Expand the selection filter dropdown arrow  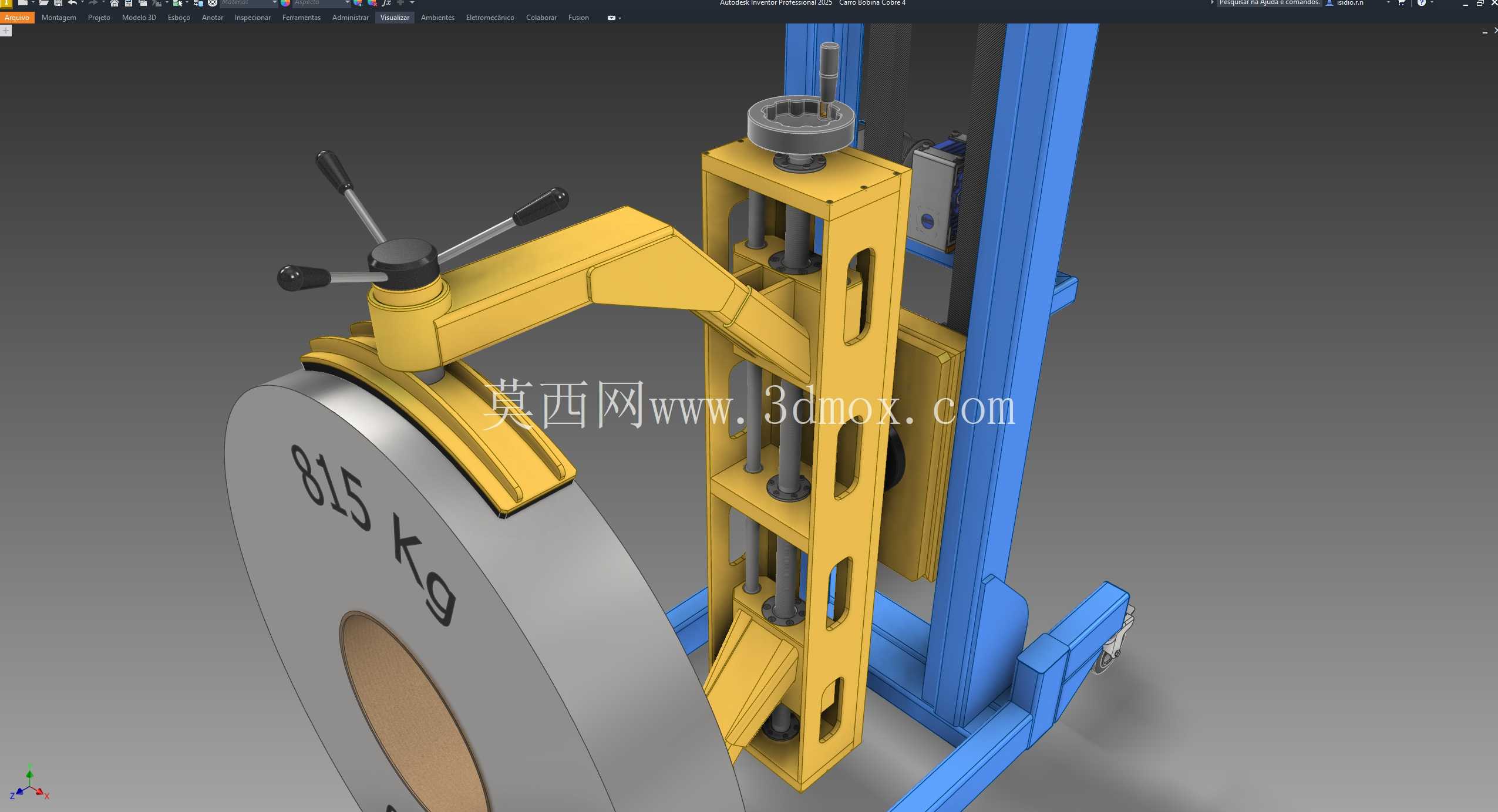tap(187, 3)
